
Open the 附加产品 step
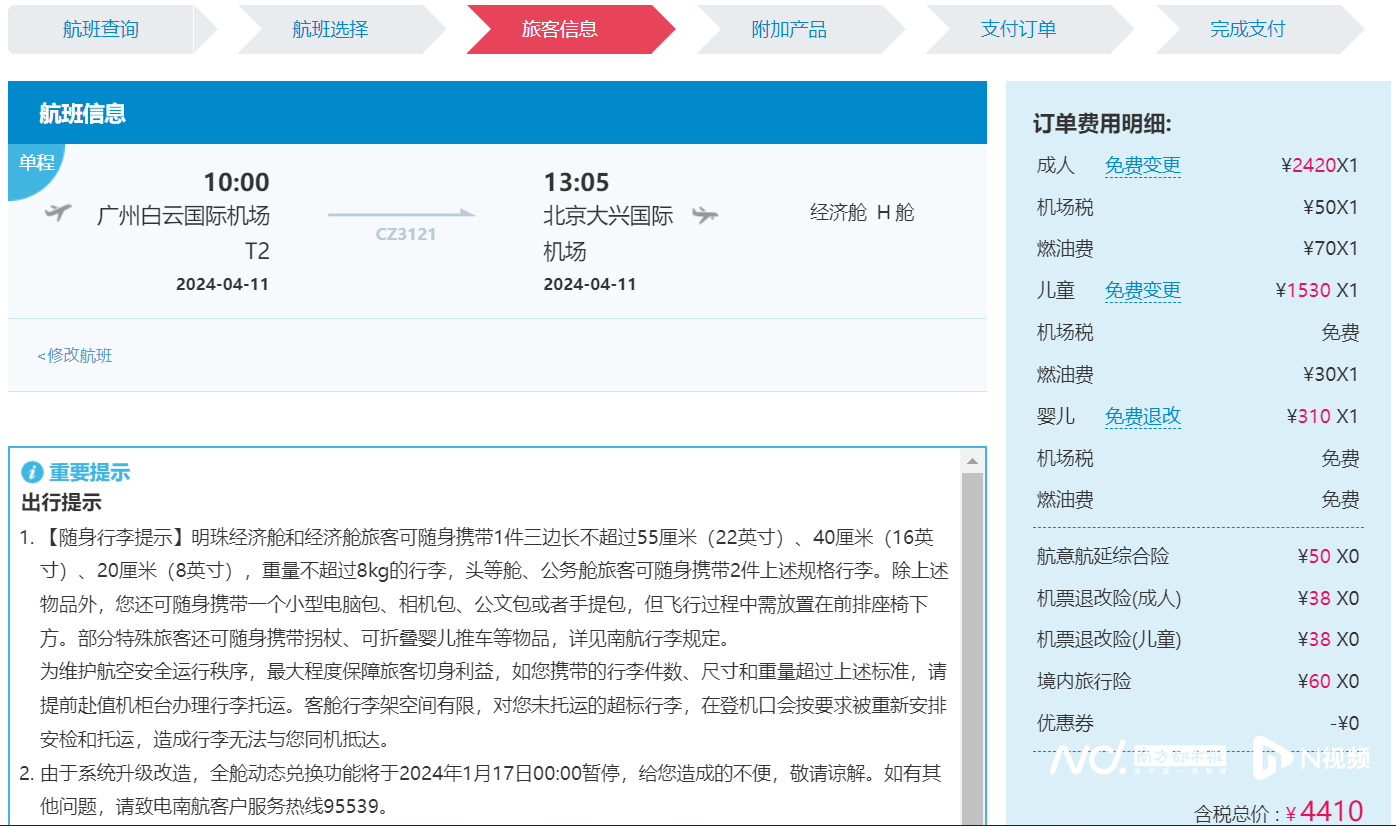click(x=789, y=29)
